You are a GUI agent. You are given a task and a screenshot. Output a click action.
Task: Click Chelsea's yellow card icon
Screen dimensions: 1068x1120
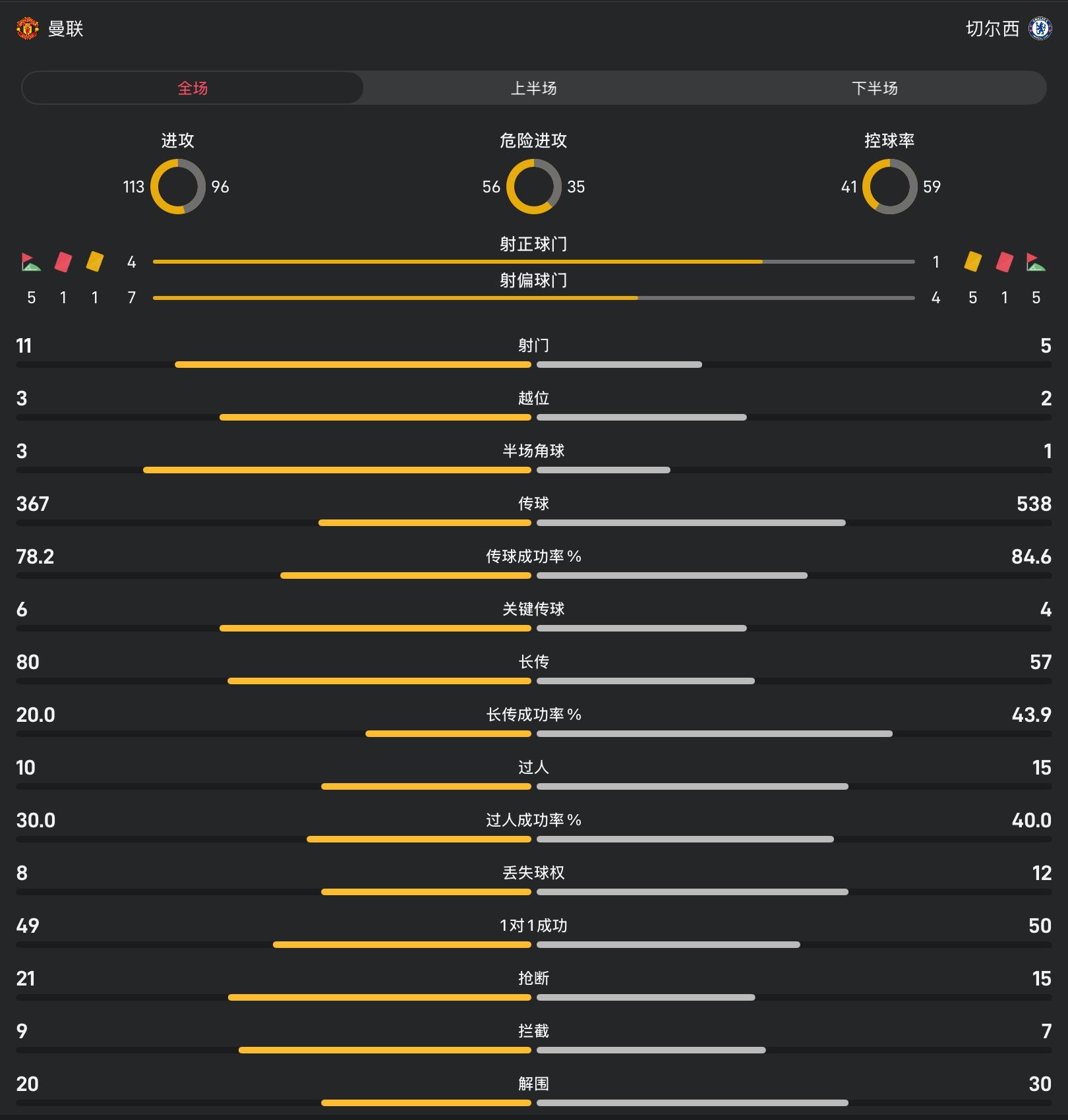tap(973, 261)
